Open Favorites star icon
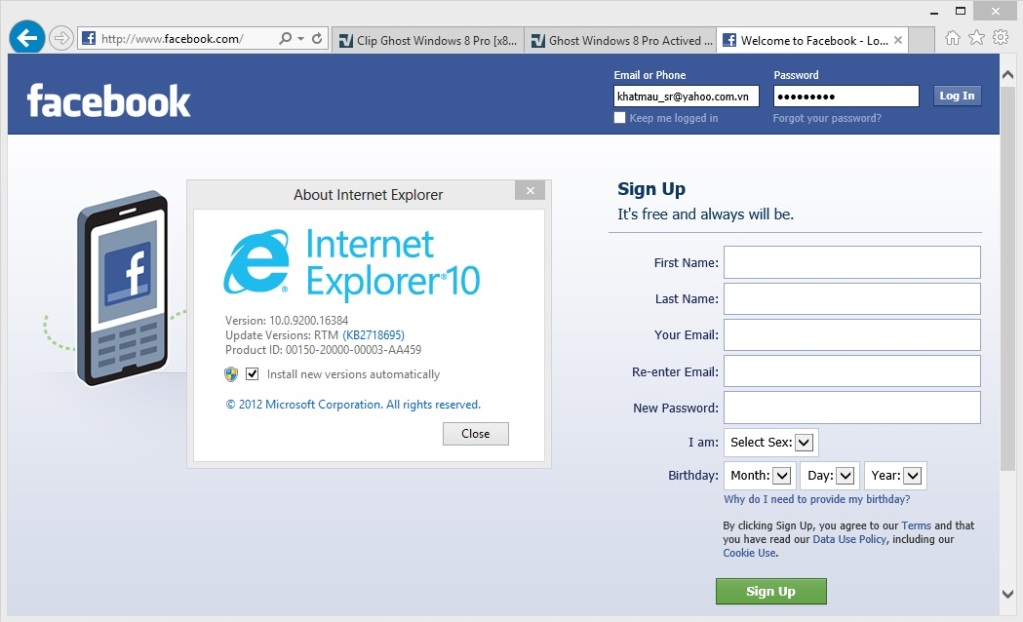1023x622 pixels. click(976, 38)
